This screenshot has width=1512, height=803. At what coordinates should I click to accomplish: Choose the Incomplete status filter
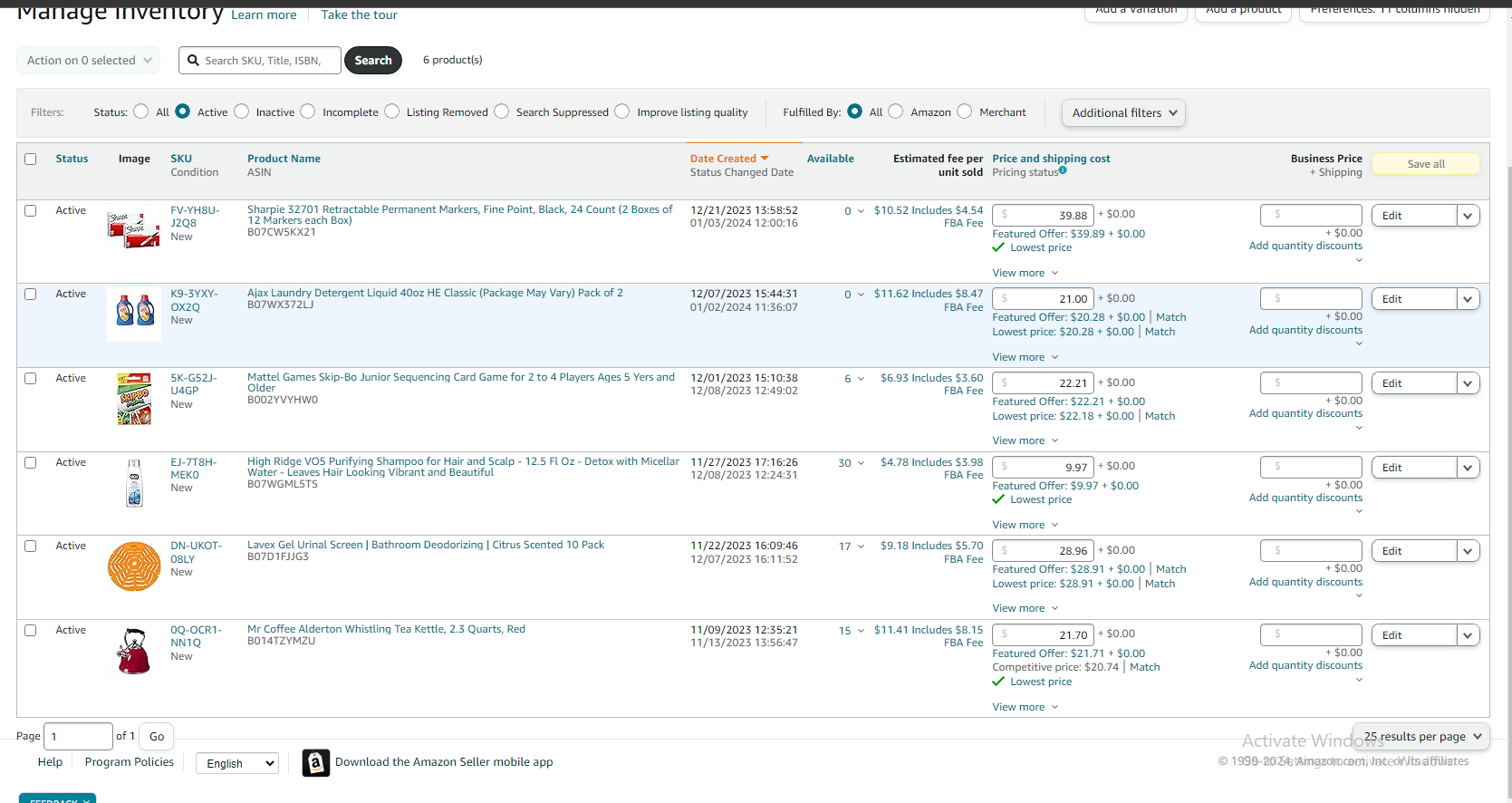308,111
